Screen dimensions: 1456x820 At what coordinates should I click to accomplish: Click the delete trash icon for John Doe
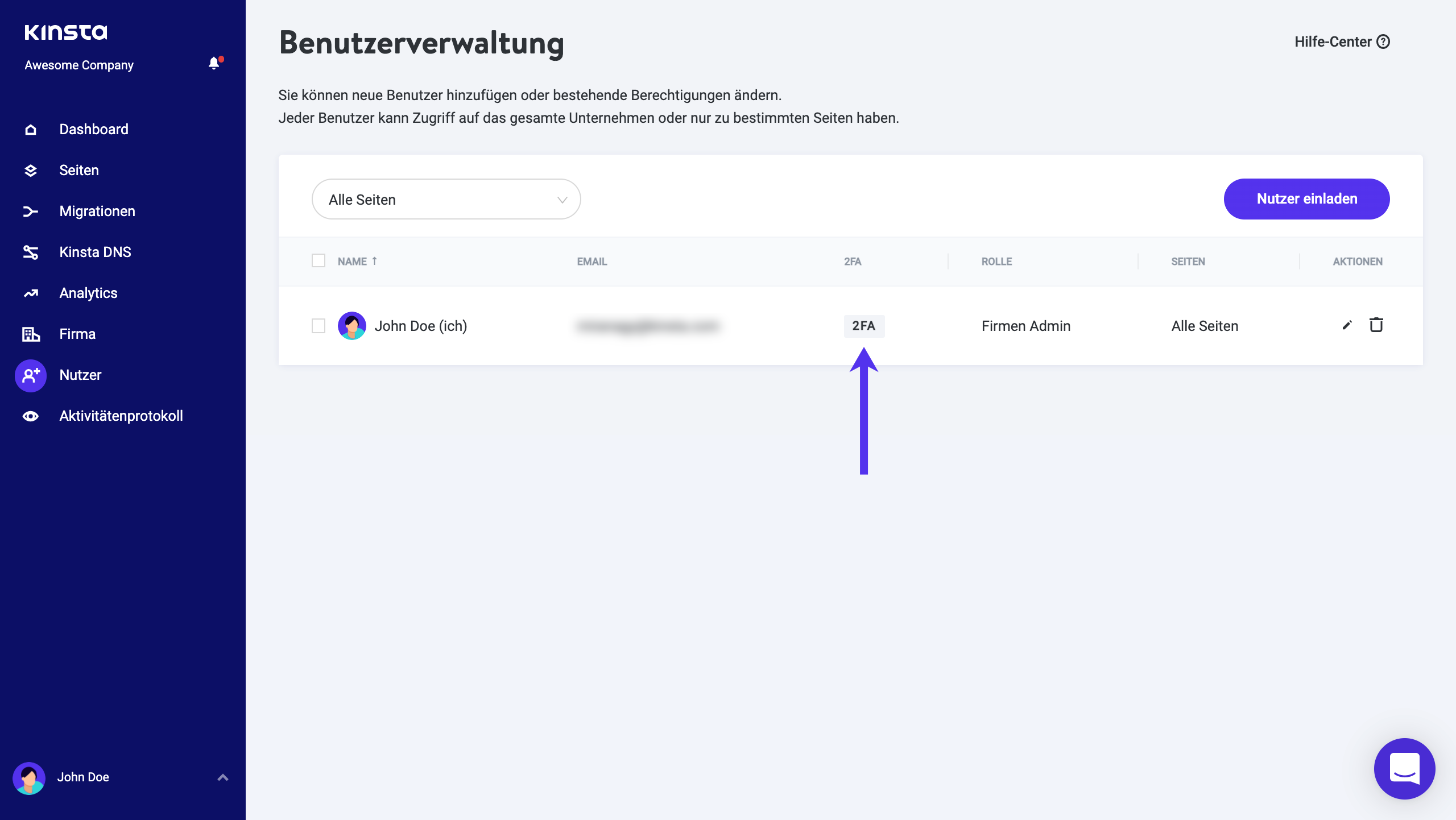[1375, 324]
